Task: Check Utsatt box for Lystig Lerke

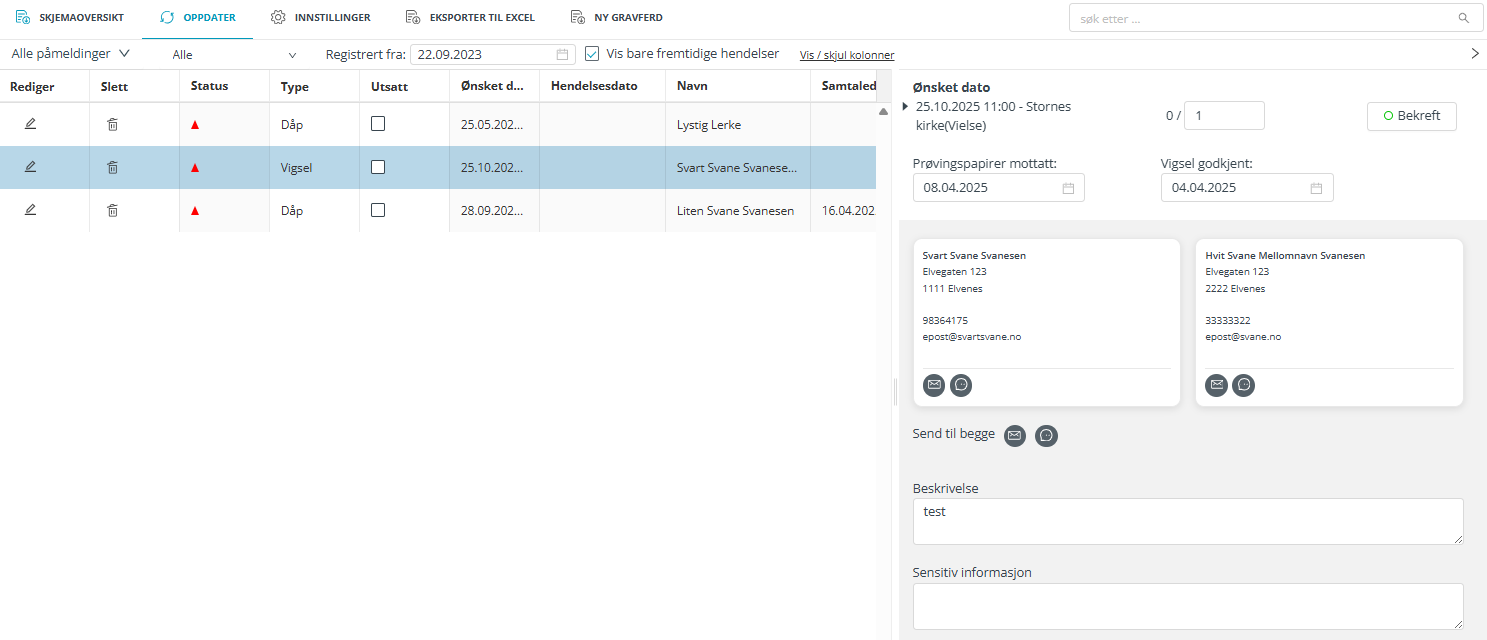Action: click(x=378, y=124)
